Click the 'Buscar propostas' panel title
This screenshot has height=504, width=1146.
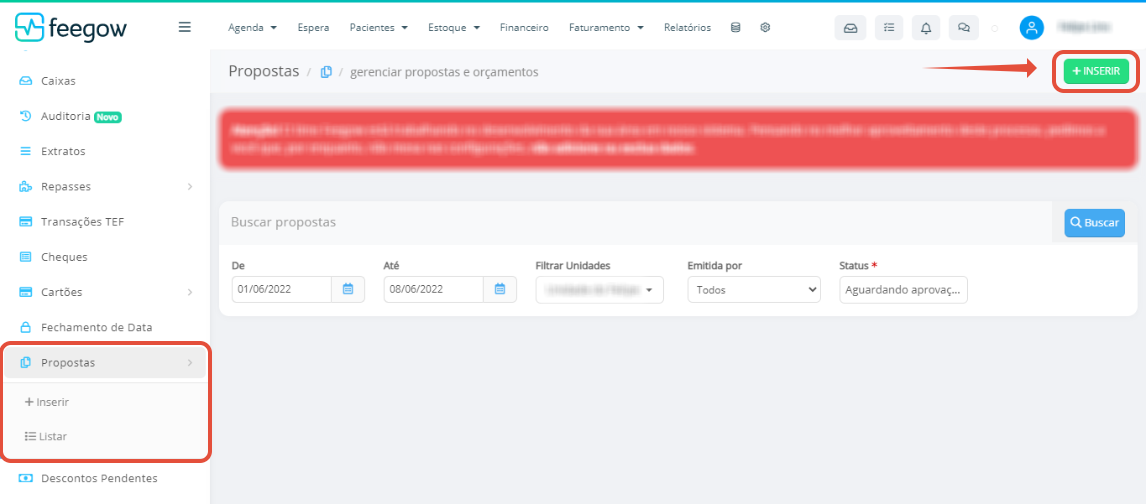click(284, 222)
